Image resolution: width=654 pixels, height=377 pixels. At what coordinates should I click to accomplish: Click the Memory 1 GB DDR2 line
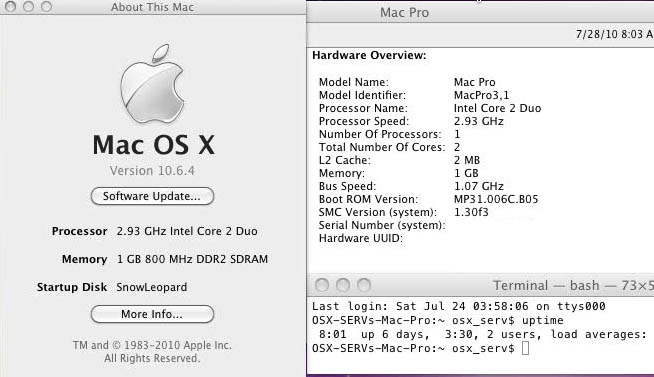click(165, 259)
